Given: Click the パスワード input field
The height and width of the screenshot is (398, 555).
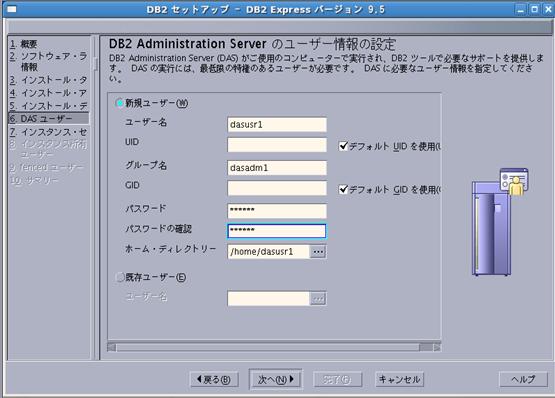Looking at the screenshot, I should [277, 211].
